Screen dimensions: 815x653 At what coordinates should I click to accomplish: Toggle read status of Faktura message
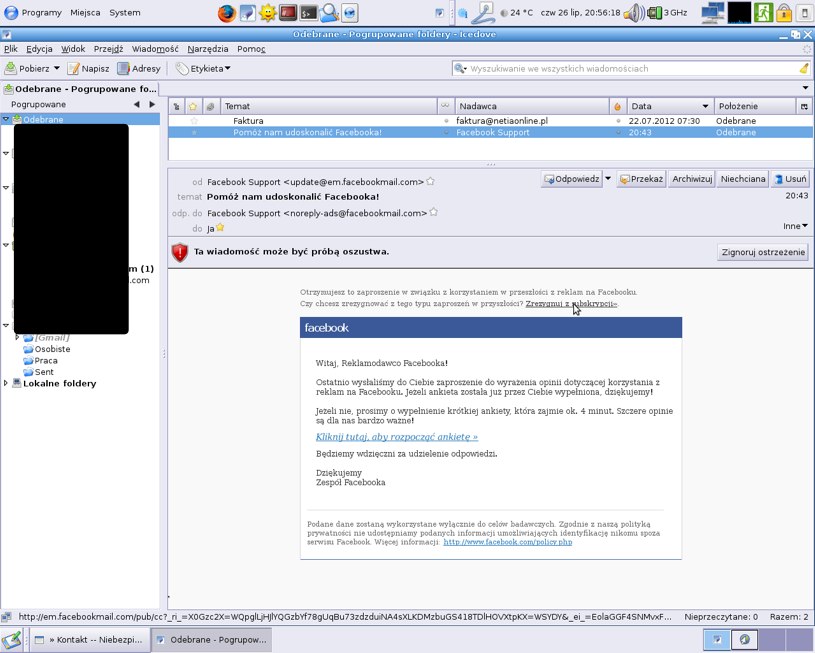(x=446, y=121)
